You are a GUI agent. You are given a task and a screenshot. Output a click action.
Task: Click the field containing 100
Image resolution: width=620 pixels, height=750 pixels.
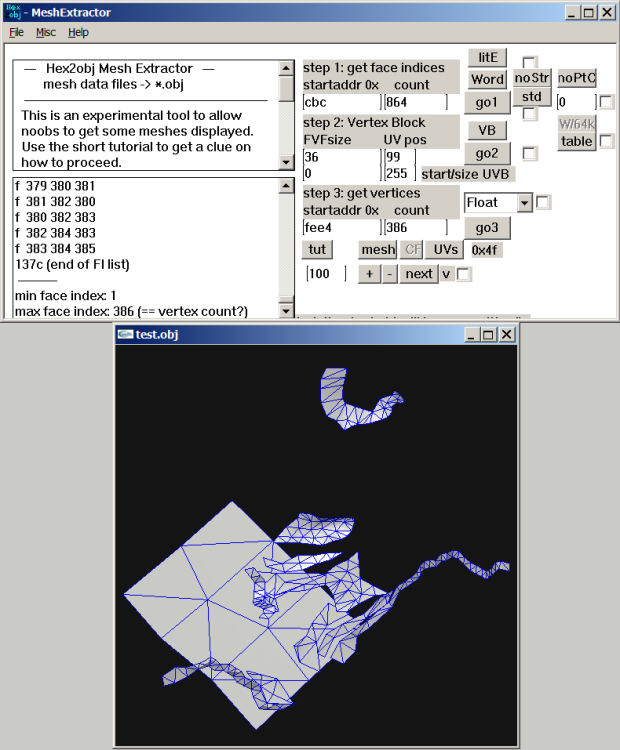point(326,274)
